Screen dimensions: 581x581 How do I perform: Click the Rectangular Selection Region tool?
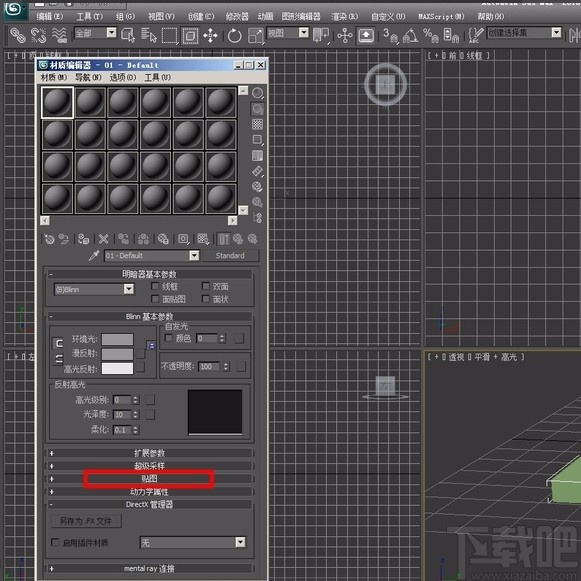pos(170,36)
